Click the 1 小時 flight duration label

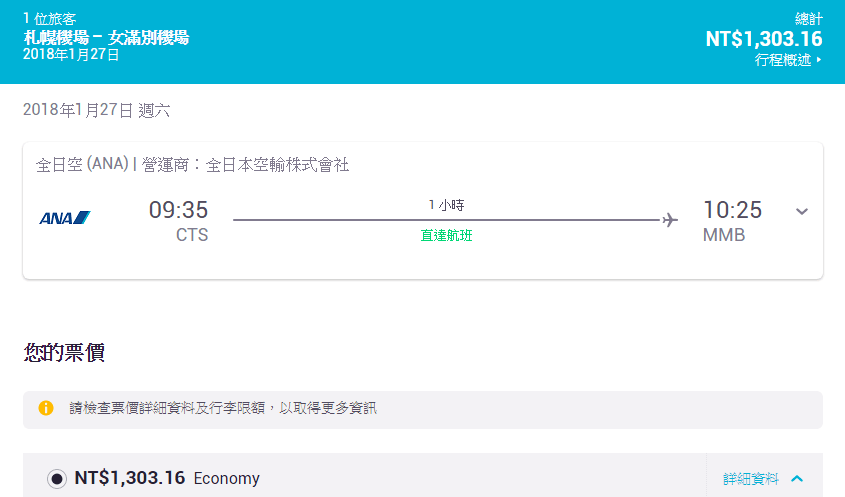point(446,205)
